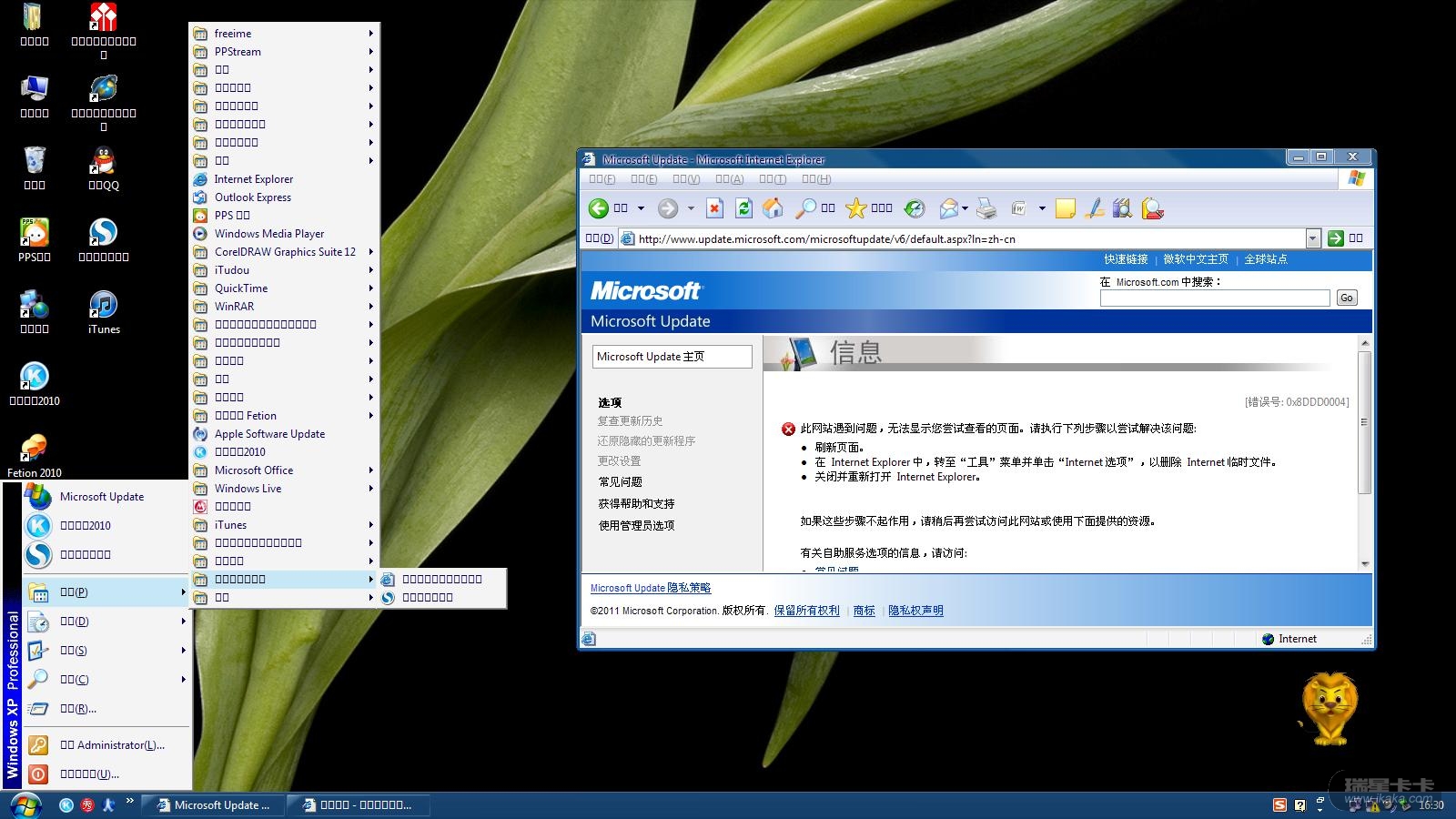Click the red round quick launch icon
The height and width of the screenshot is (819, 1456).
[x=87, y=805]
